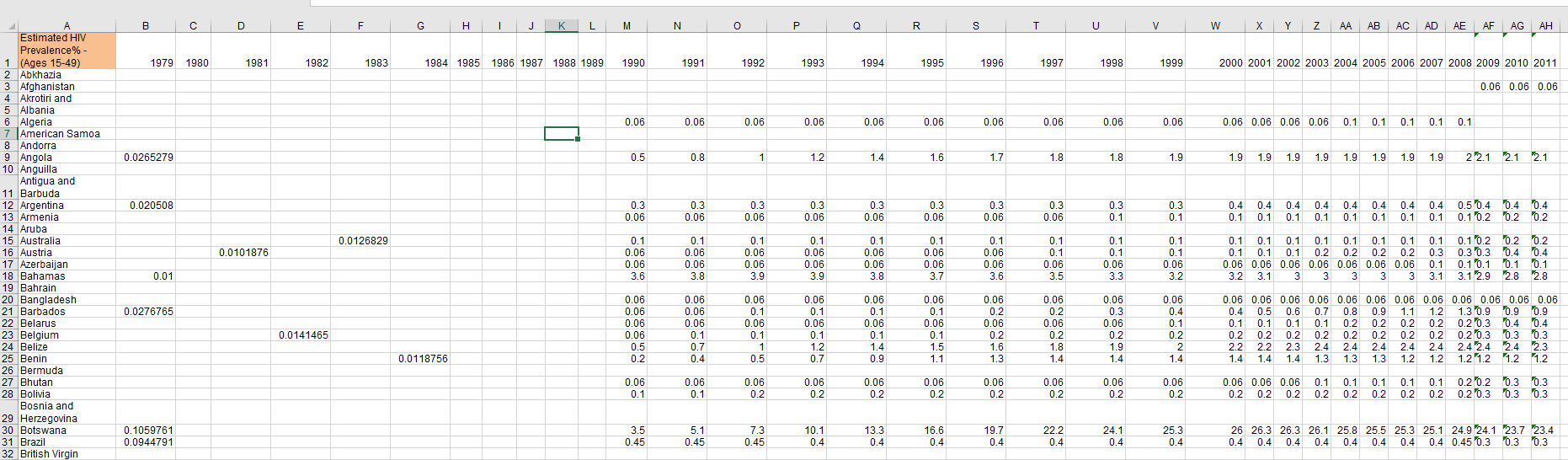Select column B header
Viewport: 1568px width, 460px height.
pyautogui.click(x=146, y=26)
